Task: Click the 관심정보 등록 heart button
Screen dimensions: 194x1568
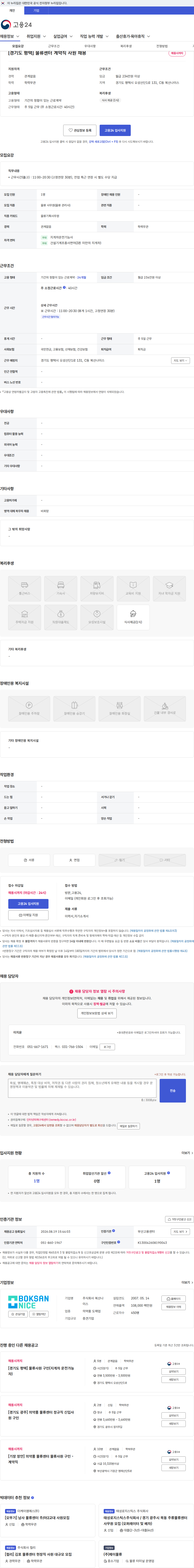Action: [x=80, y=130]
